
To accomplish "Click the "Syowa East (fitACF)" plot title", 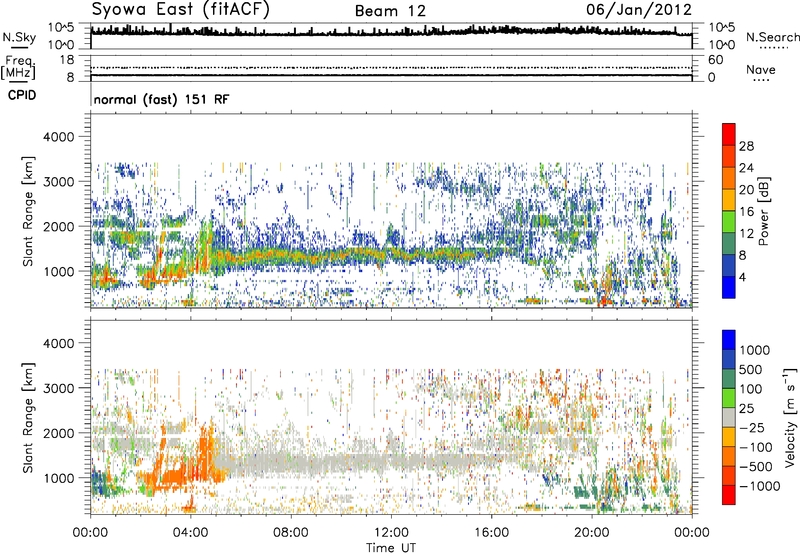I will tap(181, 9).
